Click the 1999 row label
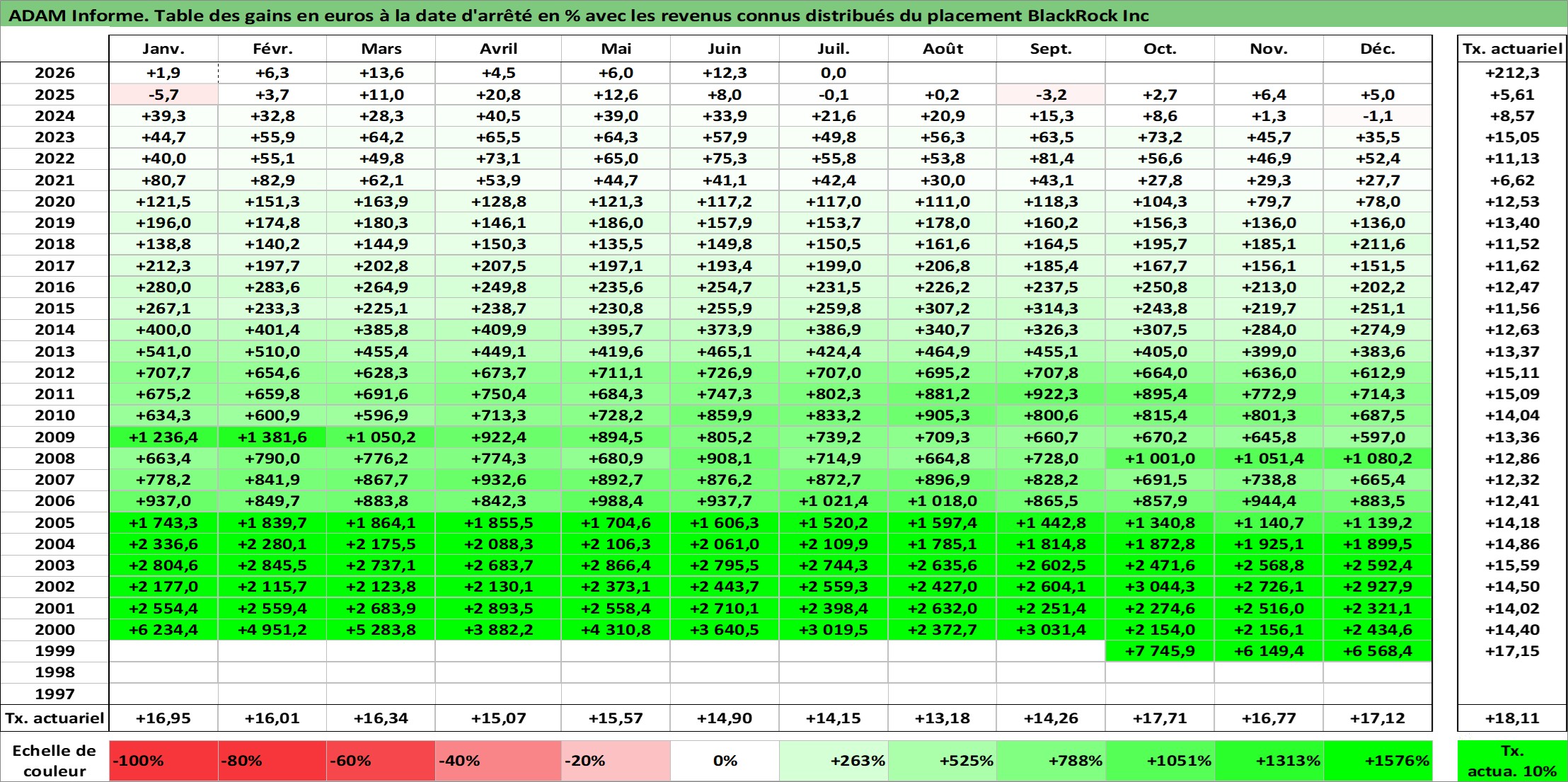The image size is (1568, 782). pos(54,651)
